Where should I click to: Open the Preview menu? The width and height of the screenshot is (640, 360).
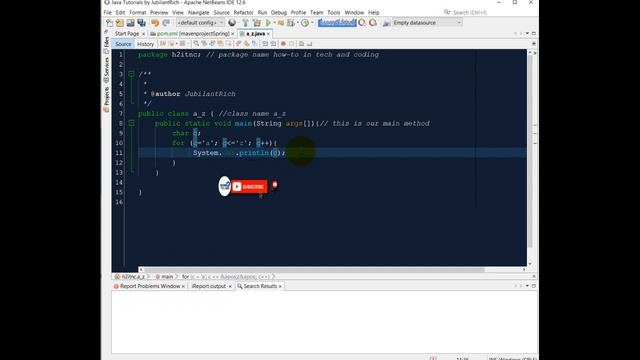[x=159, y=13]
